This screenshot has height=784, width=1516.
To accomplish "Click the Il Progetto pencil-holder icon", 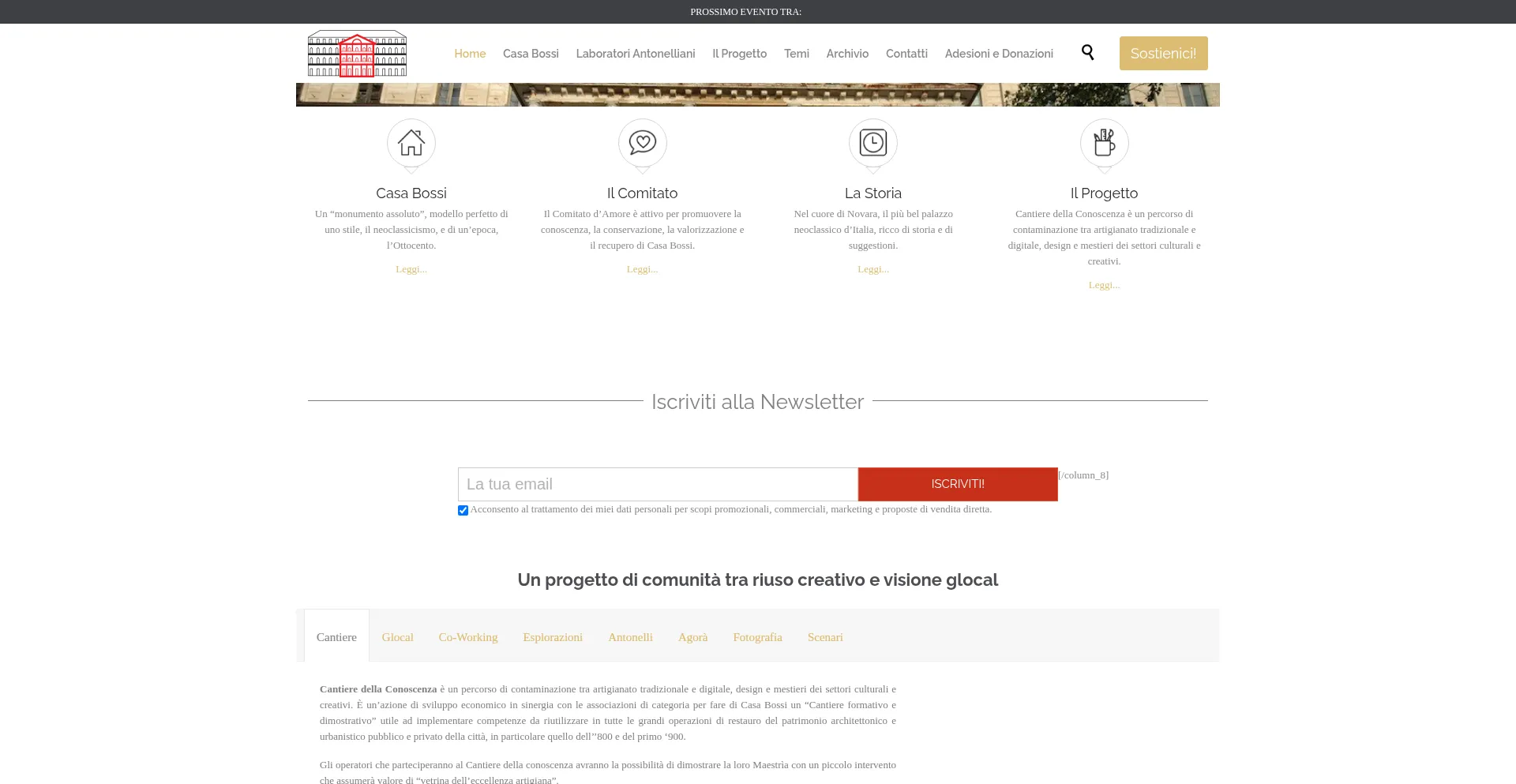I will 1104,144.
